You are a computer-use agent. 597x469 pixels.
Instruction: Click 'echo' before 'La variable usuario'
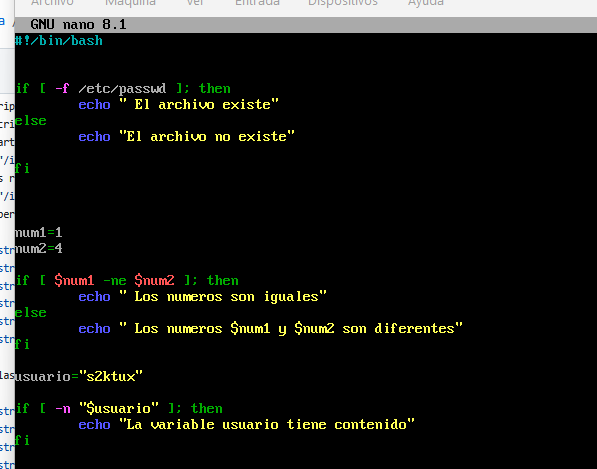coord(94,424)
